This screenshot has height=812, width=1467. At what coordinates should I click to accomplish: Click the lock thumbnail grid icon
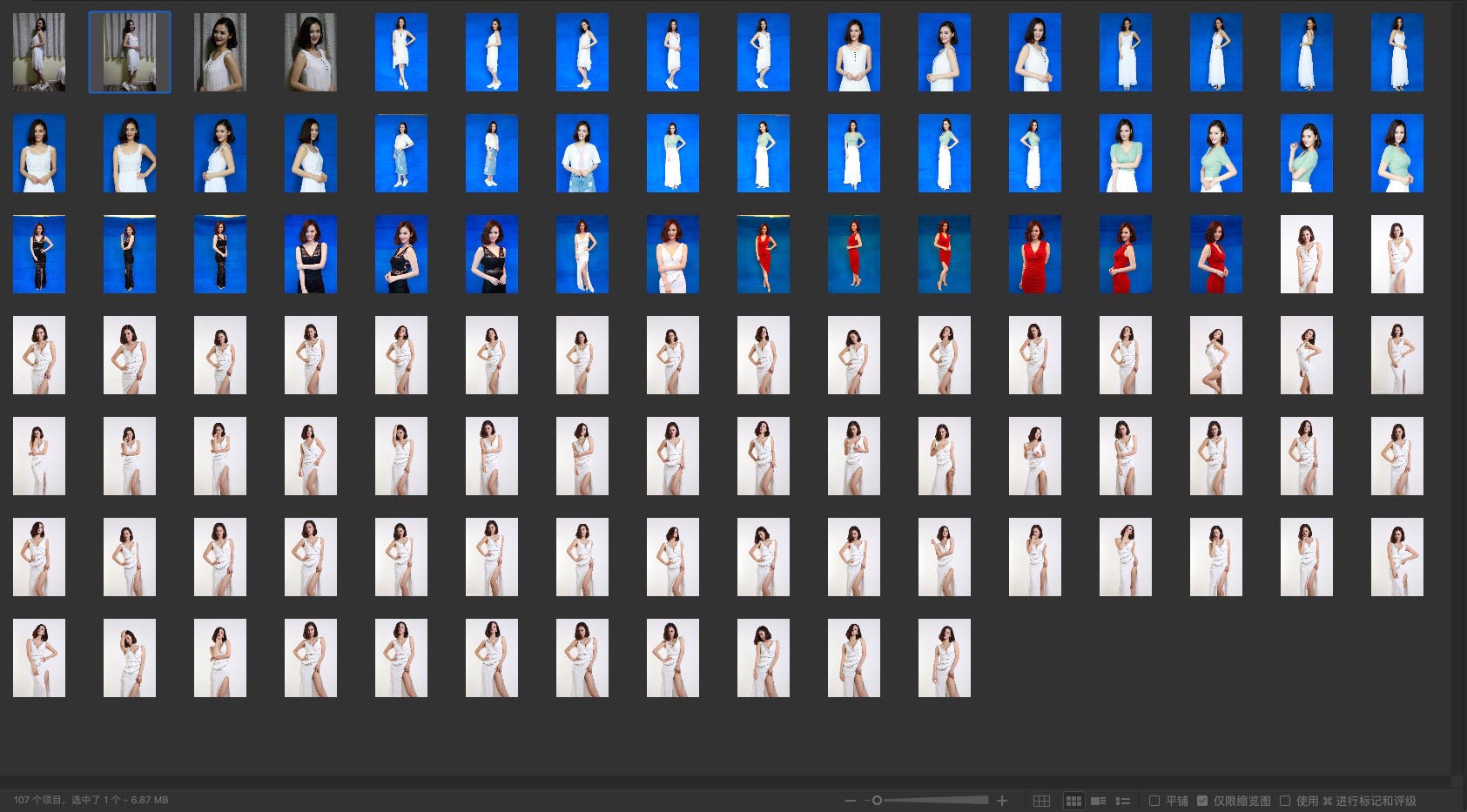pyautogui.click(x=1041, y=801)
